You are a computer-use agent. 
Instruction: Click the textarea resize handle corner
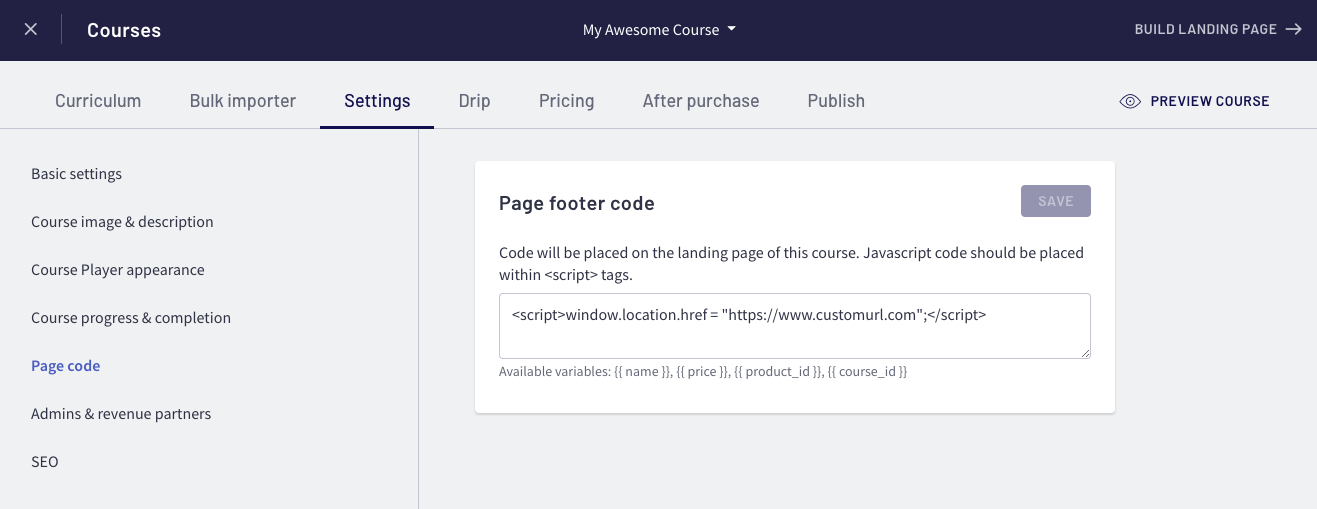[x=1085, y=353]
